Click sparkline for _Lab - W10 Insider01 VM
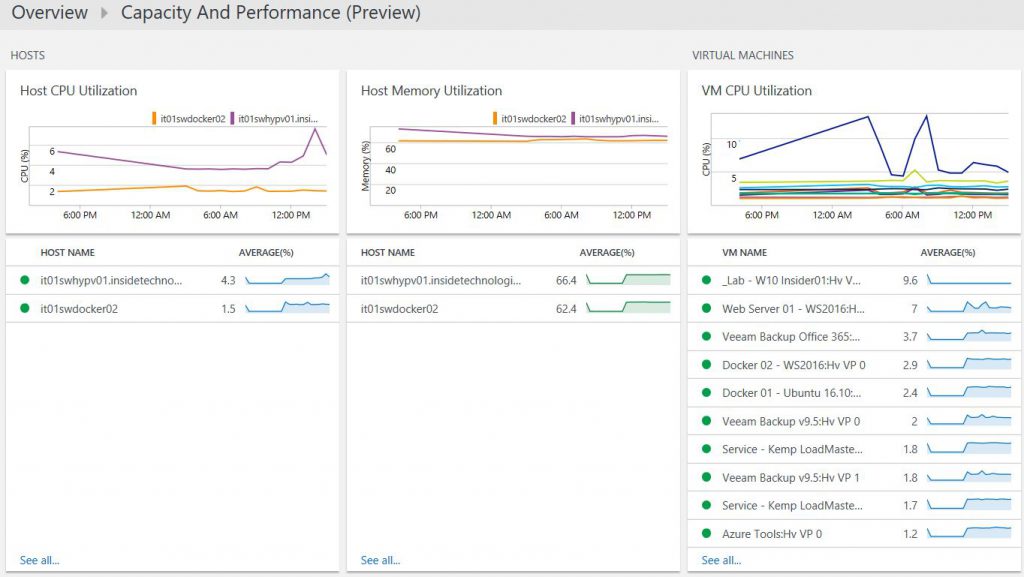The height and width of the screenshot is (577, 1024). pyautogui.click(x=969, y=280)
